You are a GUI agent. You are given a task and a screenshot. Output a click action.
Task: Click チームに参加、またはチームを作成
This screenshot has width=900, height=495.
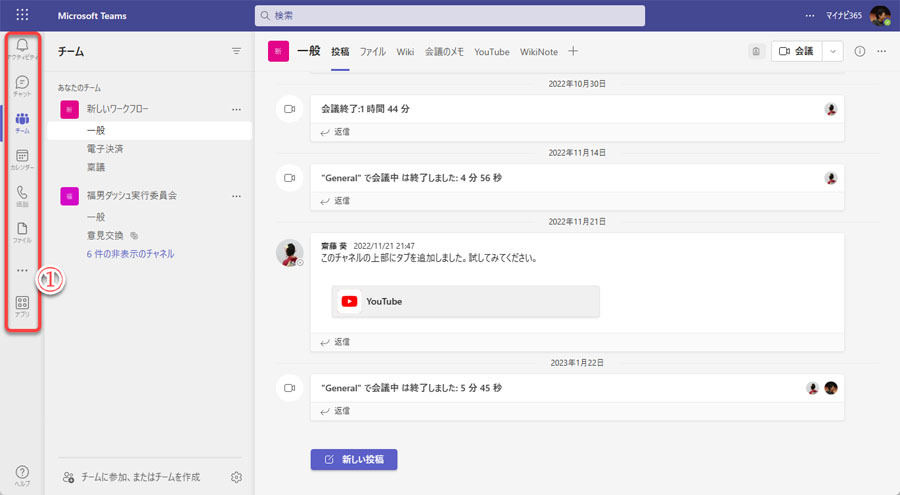131,477
